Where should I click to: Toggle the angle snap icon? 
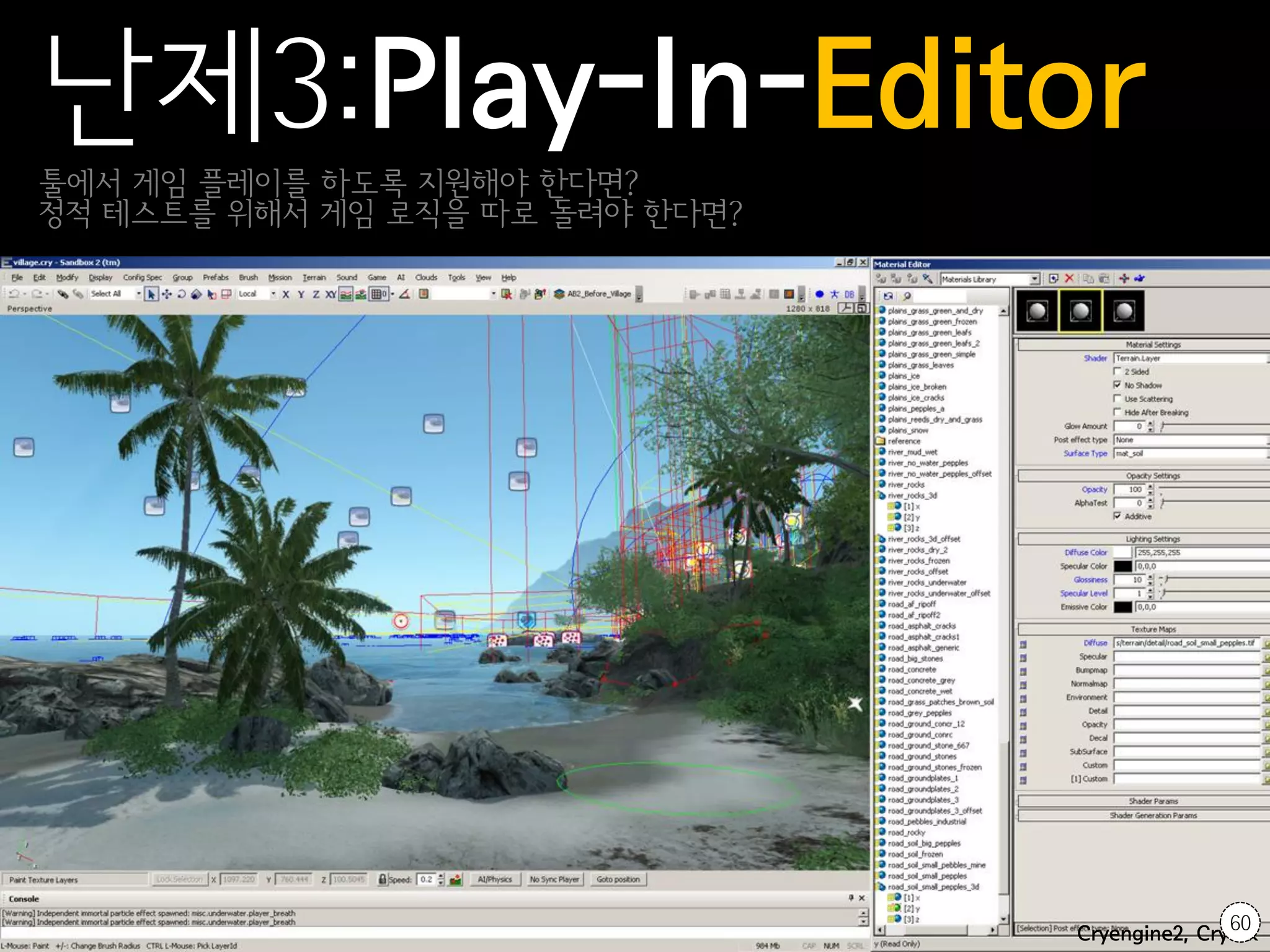point(404,294)
